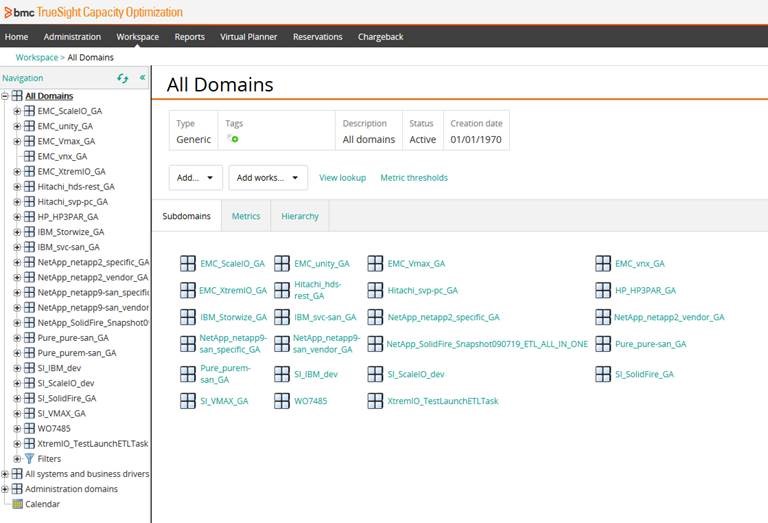This screenshot has height=523, width=768.
Task: Switch to the Hierarchy tab
Action: [300, 216]
